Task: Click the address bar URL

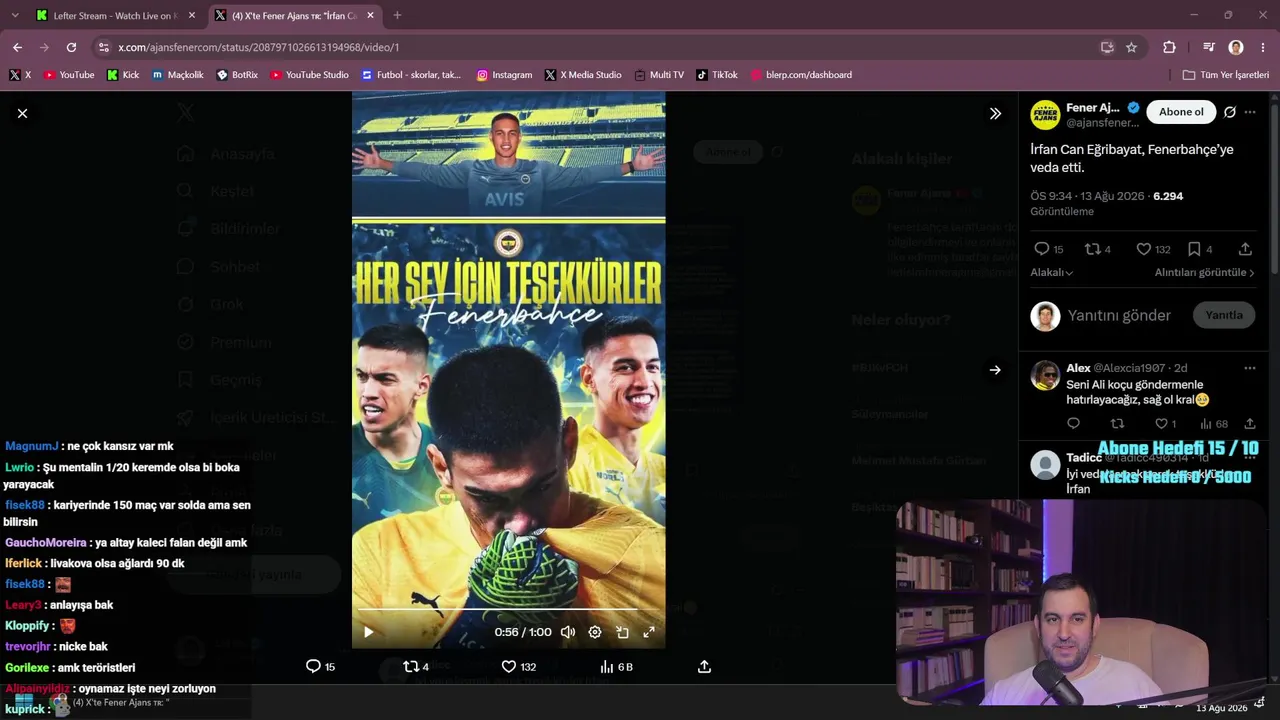Action: tap(258, 47)
